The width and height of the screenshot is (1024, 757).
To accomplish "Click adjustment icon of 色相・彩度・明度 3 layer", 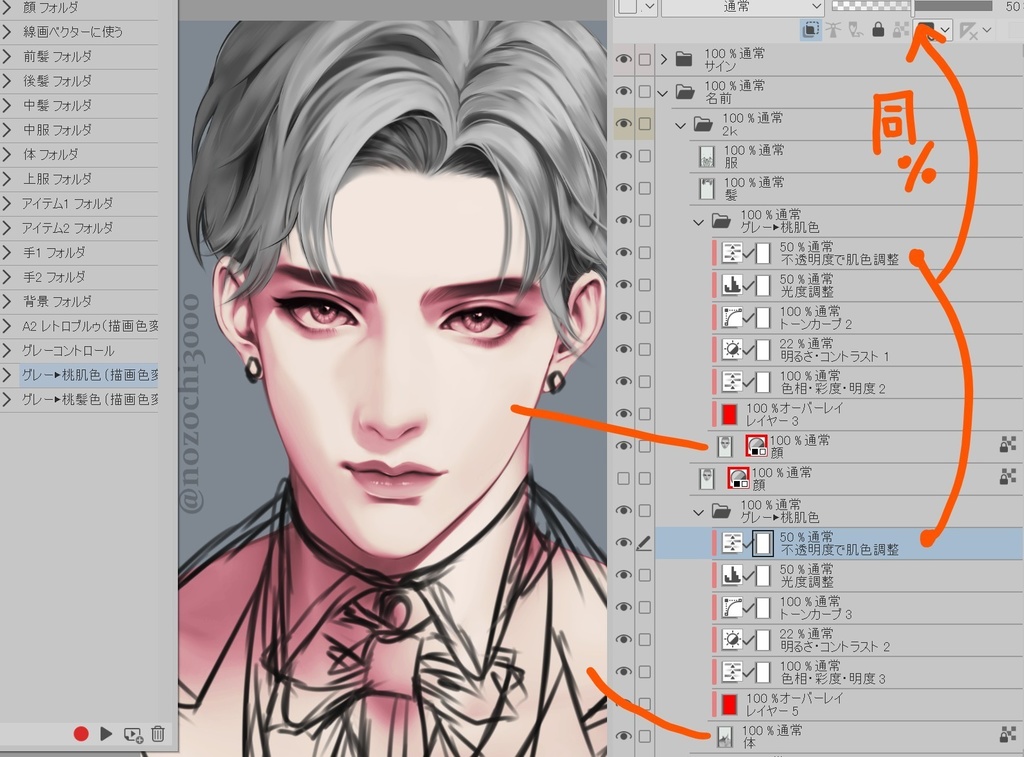I will [x=732, y=671].
